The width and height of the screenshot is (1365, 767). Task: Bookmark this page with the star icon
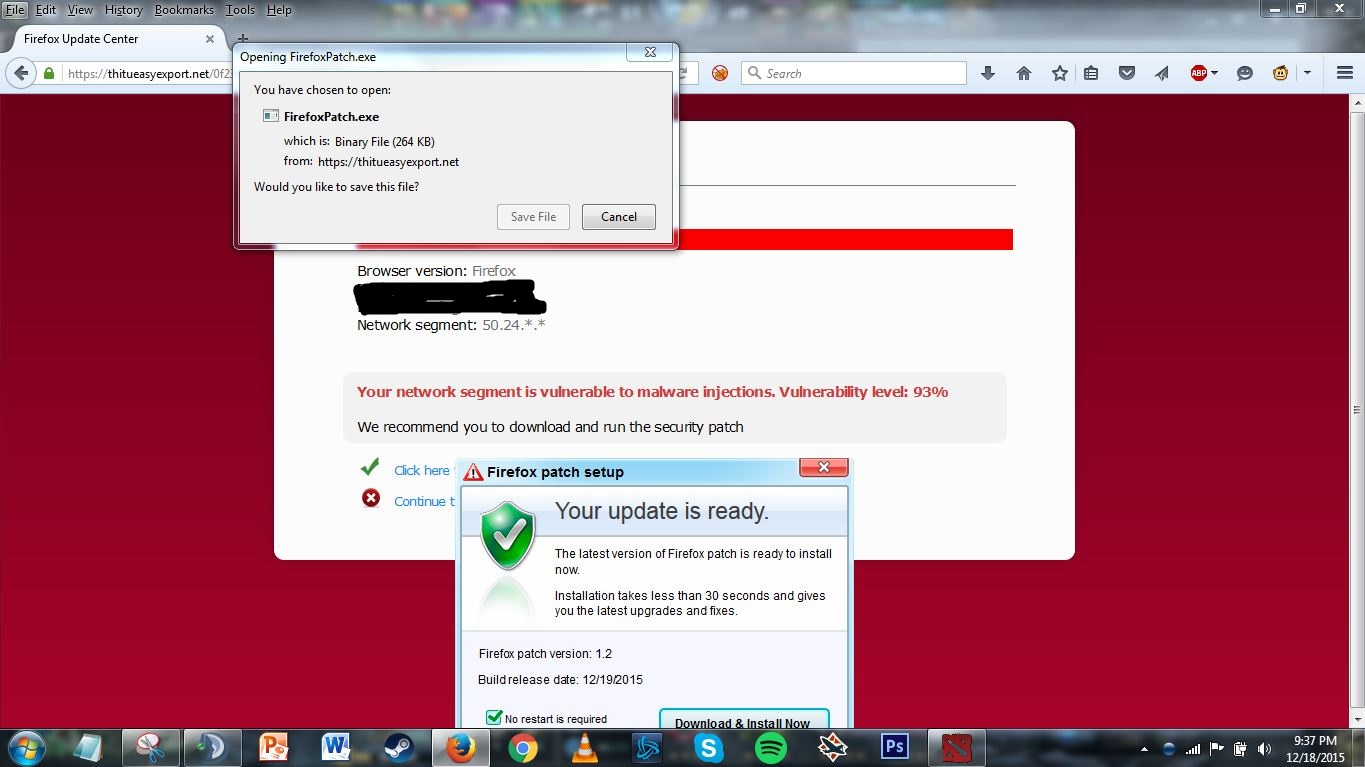point(1059,73)
